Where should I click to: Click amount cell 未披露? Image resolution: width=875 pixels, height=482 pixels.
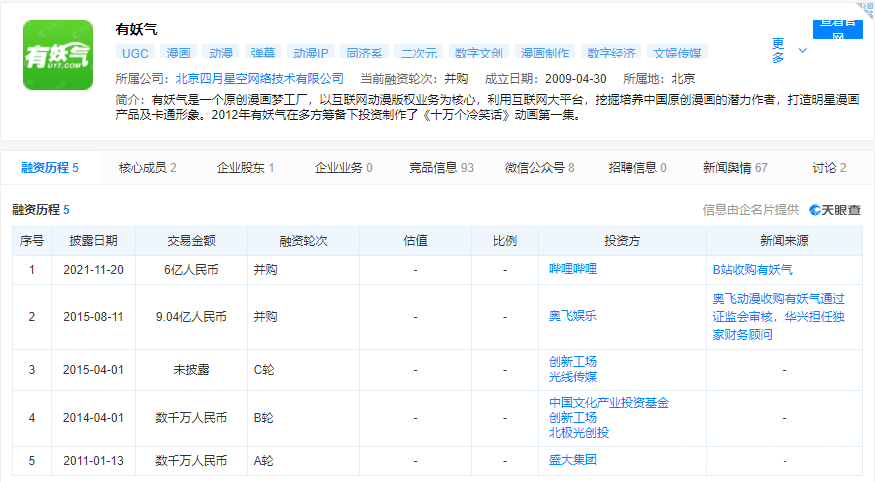(191, 370)
